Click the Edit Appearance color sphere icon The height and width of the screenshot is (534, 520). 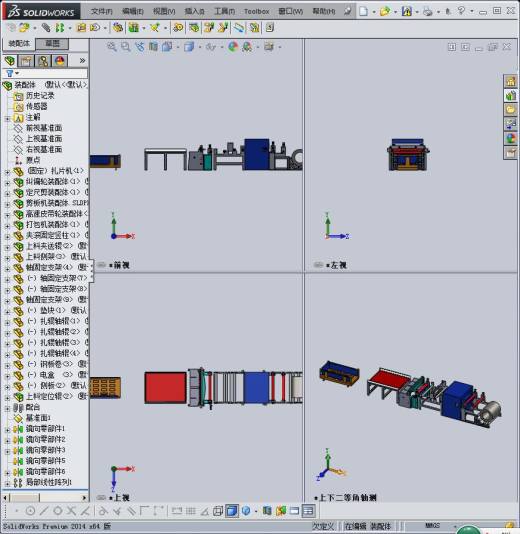click(233, 47)
